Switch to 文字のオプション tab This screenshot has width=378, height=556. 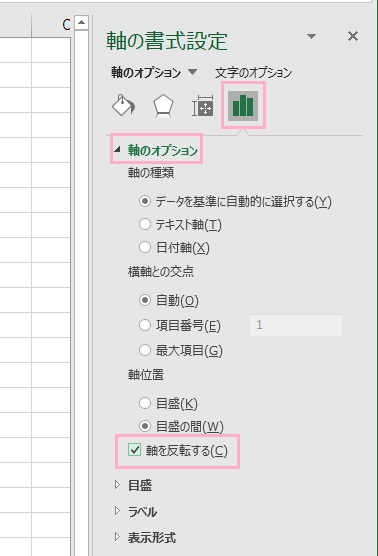253,72
